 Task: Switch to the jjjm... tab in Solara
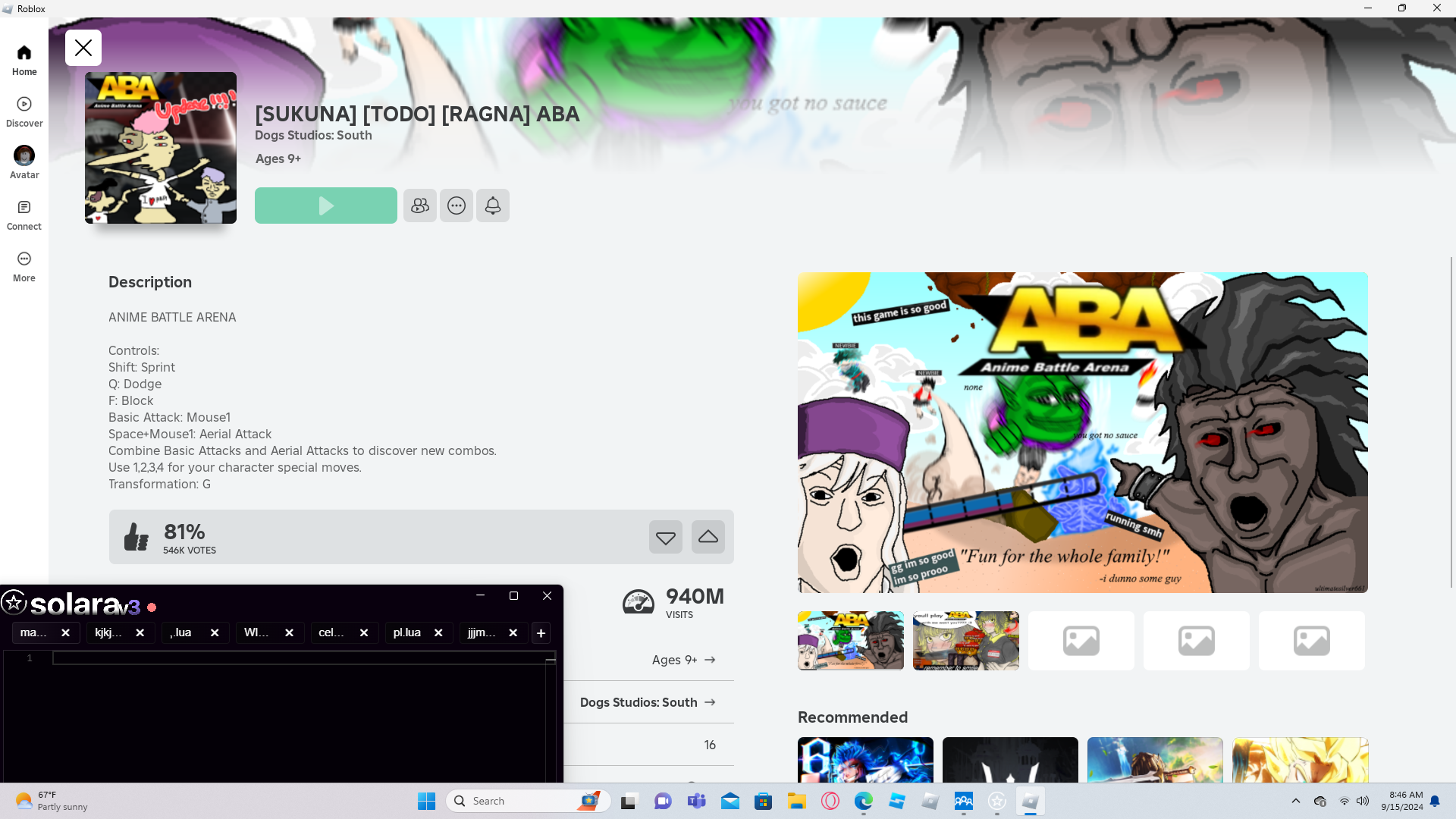pyautogui.click(x=482, y=632)
